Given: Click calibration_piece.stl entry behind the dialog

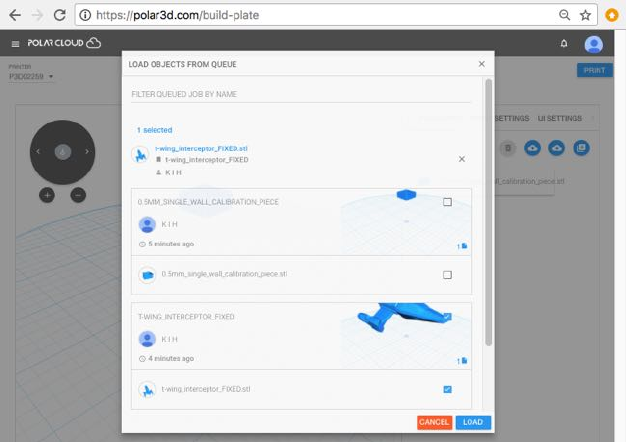Looking at the screenshot, I should (x=529, y=181).
